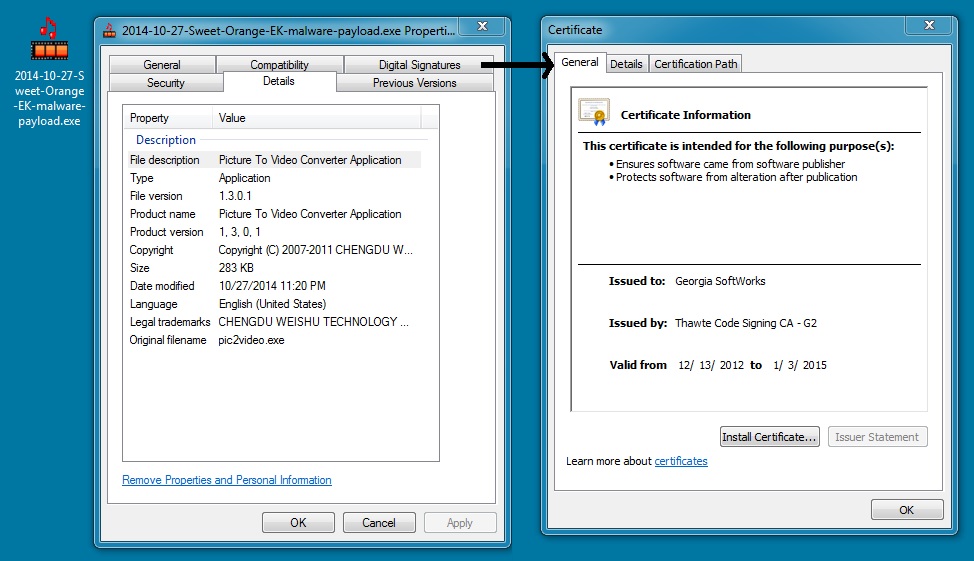974x561 pixels.
Task: Click the expiry date 1/3/2015
Action: [799, 365]
